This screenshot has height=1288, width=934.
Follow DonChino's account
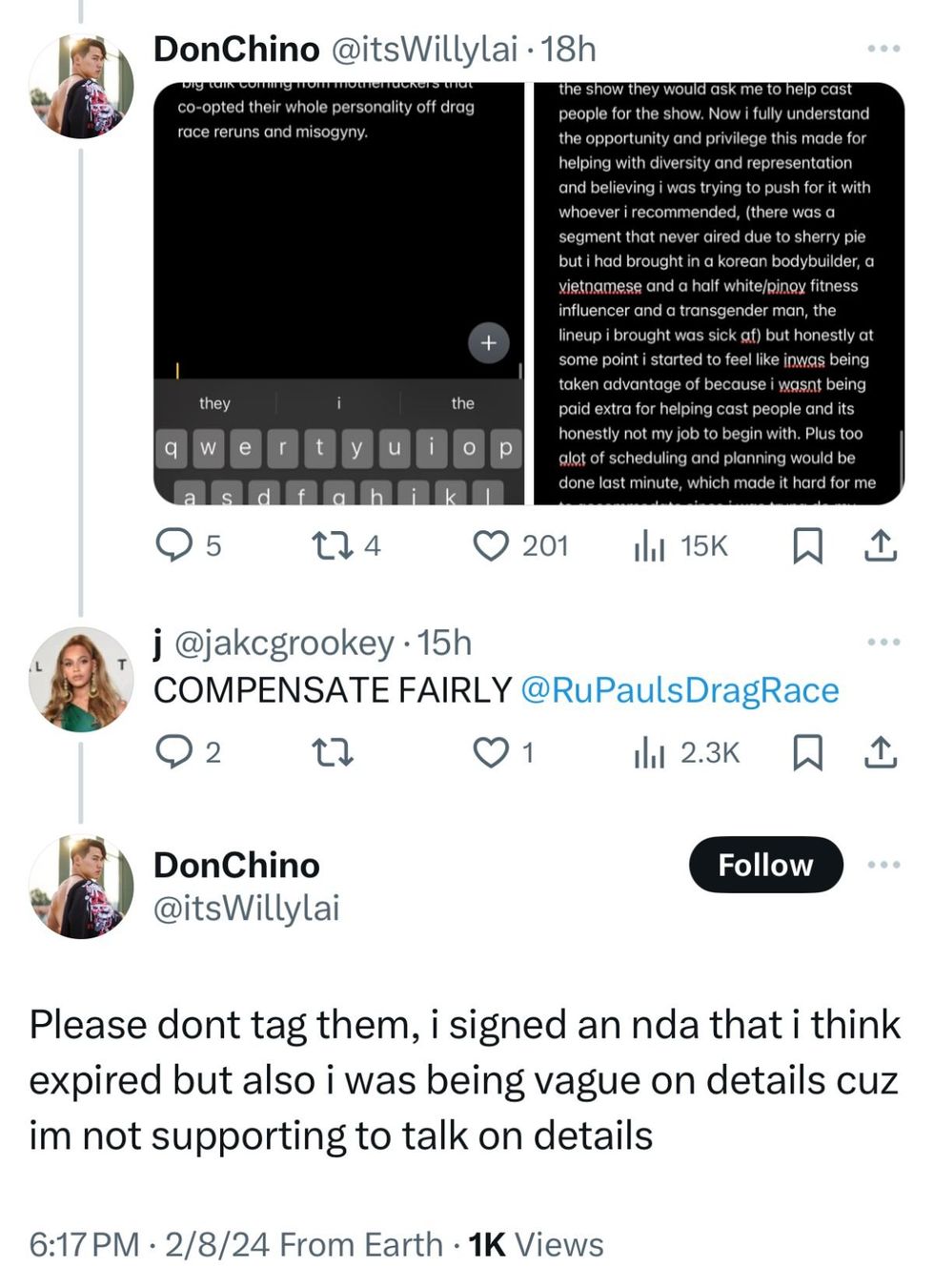pos(765,865)
